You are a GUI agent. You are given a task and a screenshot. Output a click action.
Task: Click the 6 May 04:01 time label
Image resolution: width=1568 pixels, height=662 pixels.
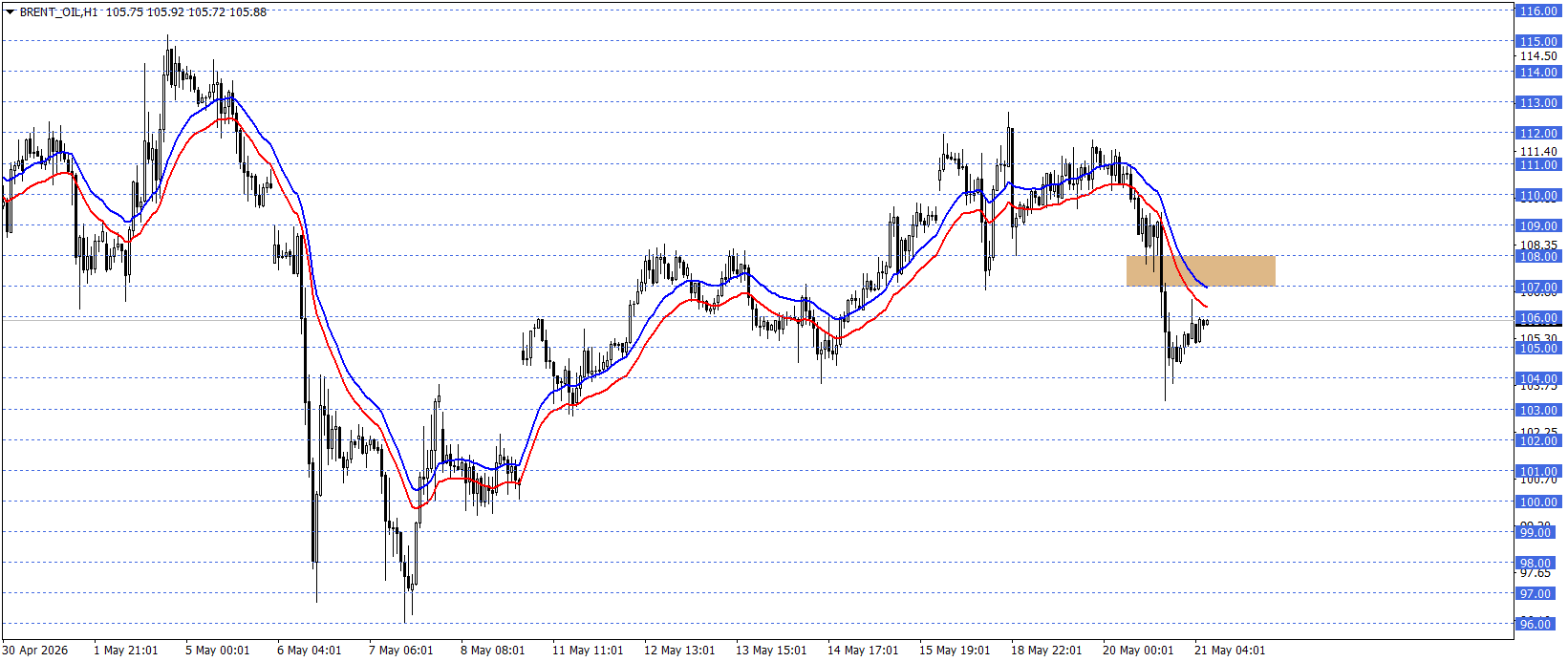tap(309, 651)
